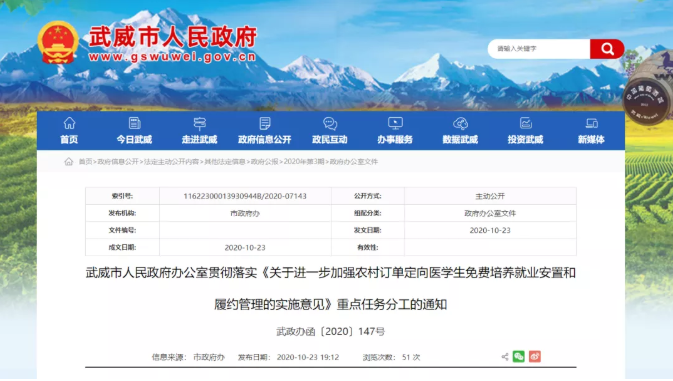
Task: Click the 数据武威 cloud icon
Action: coord(460,124)
